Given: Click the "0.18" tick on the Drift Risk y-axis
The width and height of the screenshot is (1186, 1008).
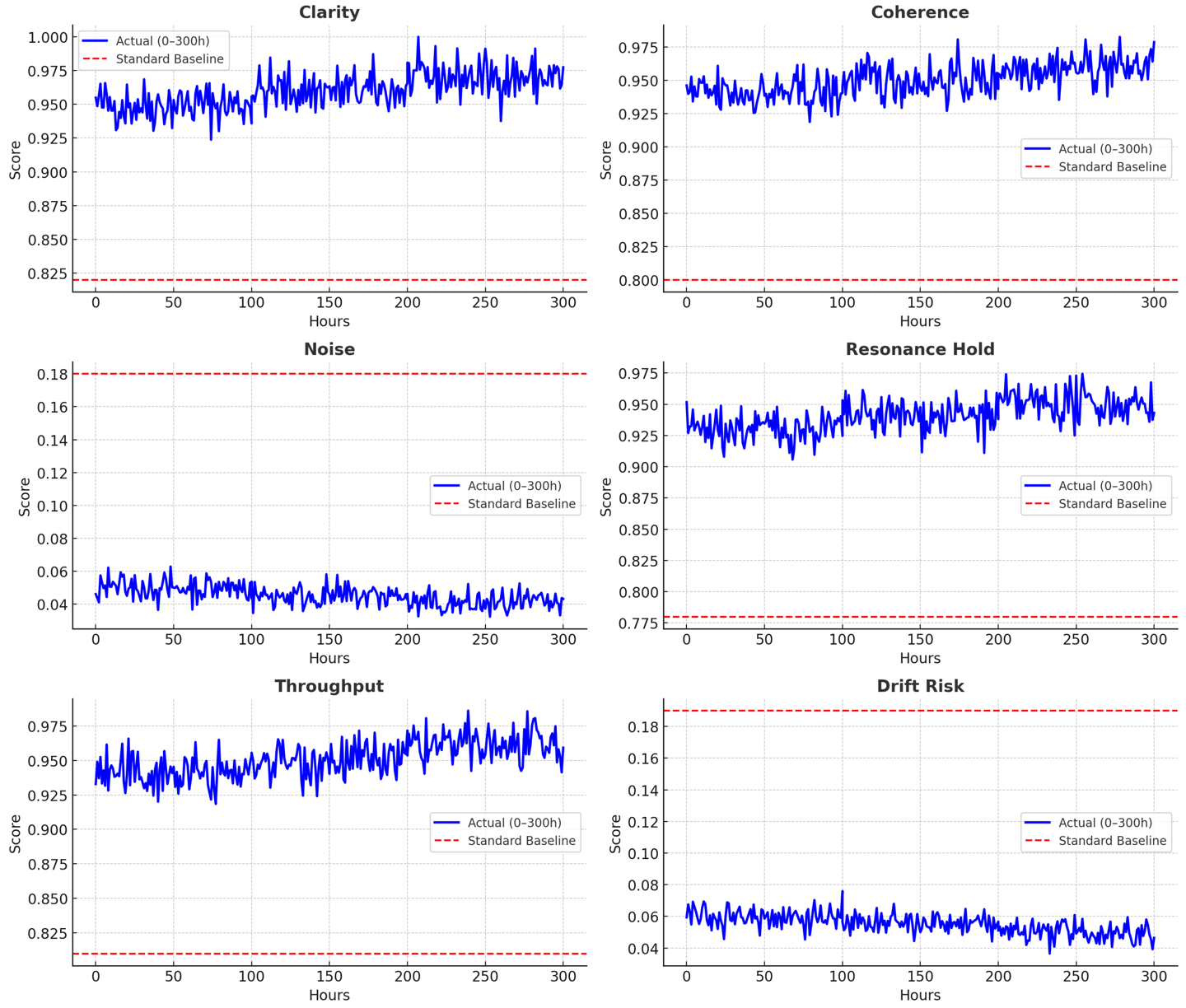Looking at the screenshot, I should coord(643,727).
